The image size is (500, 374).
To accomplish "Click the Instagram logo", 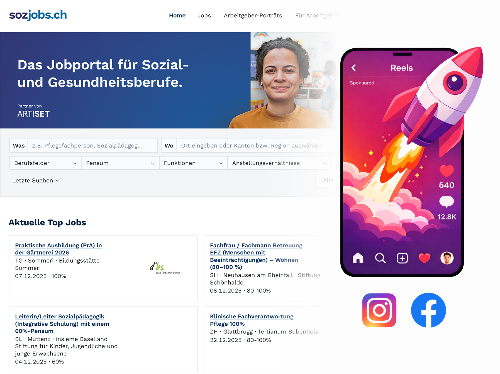I will click(x=379, y=310).
